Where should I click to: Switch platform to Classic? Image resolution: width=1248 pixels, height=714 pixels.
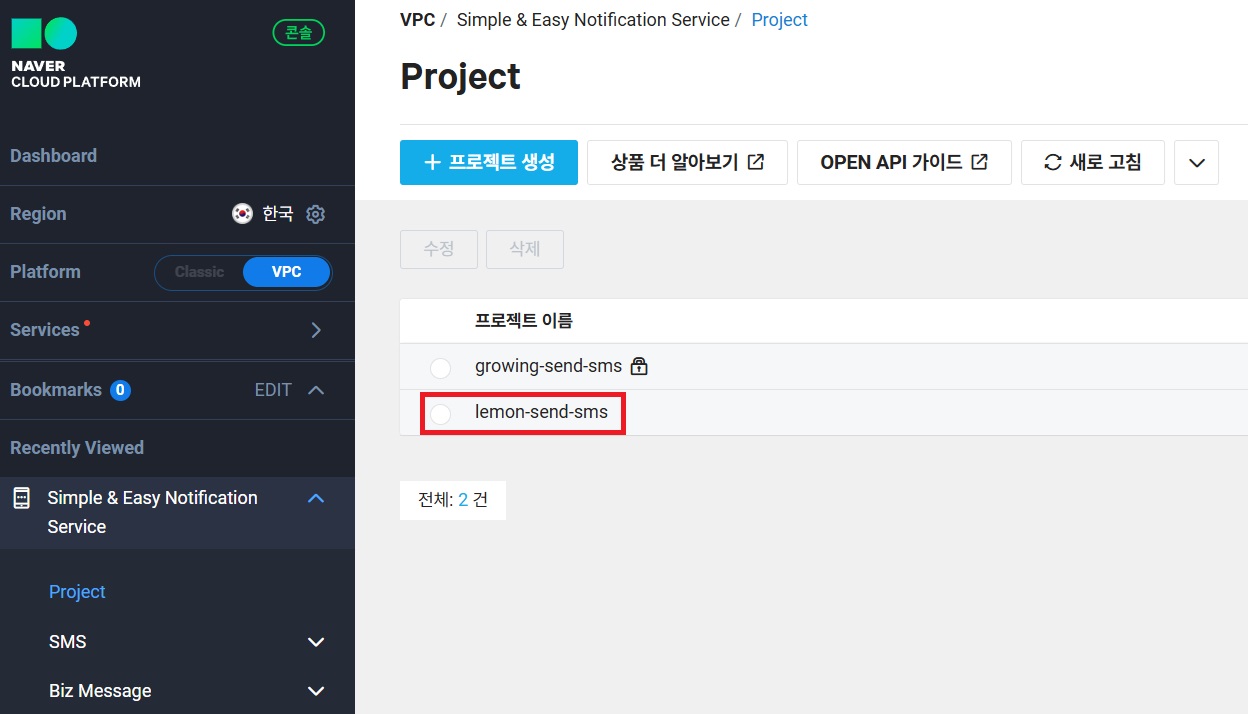[x=199, y=272]
